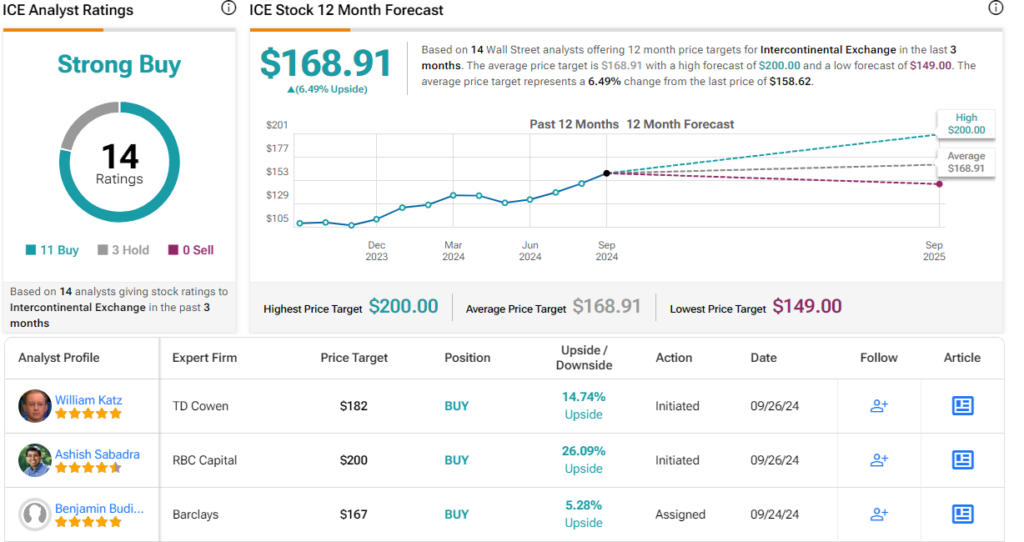
Task: Click the High $200.00 forecast label
Action: 966,123
